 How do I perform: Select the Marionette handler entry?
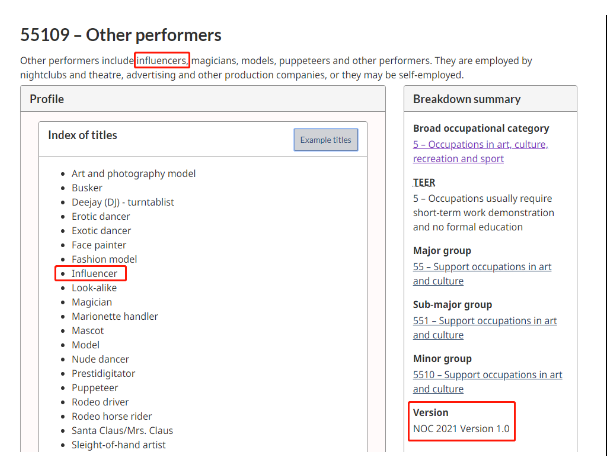click(x=114, y=316)
